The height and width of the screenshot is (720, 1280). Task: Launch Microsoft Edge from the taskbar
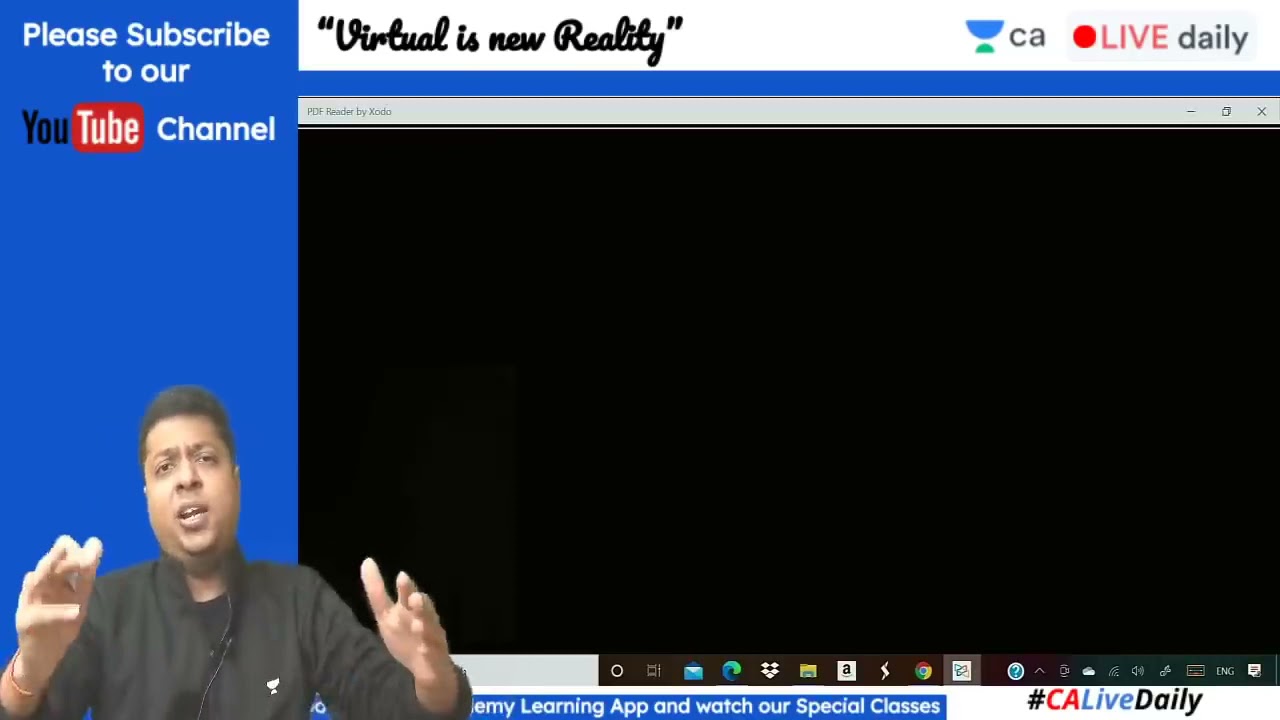pyautogui.click(x=731, y=671)
